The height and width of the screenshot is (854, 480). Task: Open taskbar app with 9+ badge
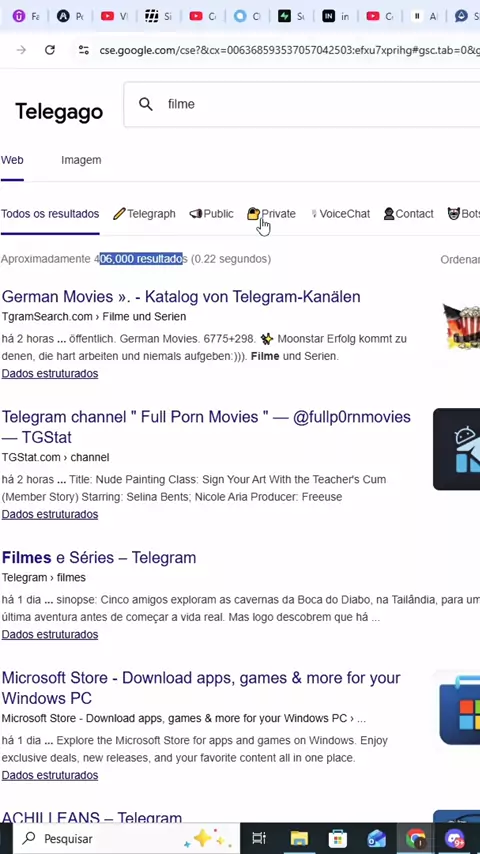click(x=454, y=839)
